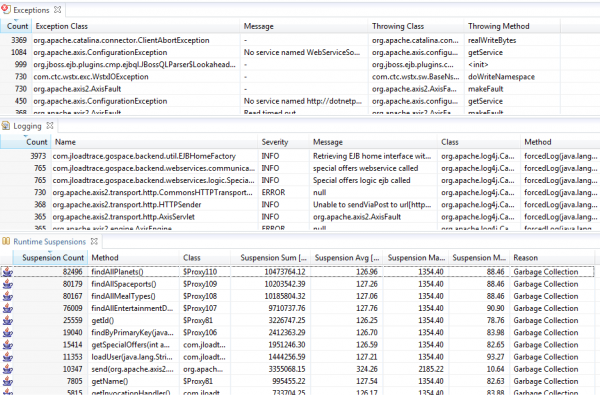This screenshot has height=396, width=600.
Task: Click suspension count 25559
Action: click(x=72, y=321)
